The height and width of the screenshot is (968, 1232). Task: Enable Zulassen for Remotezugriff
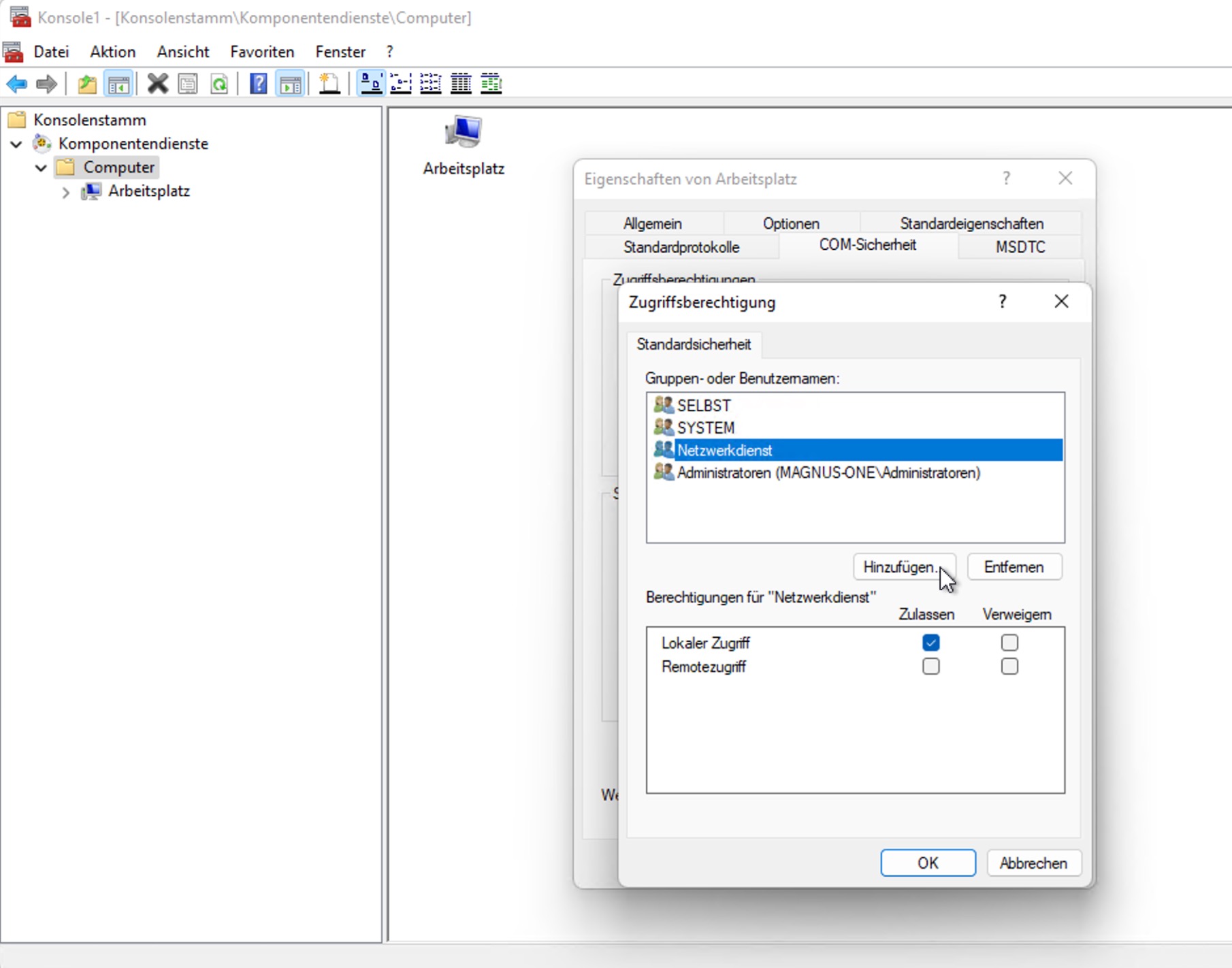[x=930, y=666]
